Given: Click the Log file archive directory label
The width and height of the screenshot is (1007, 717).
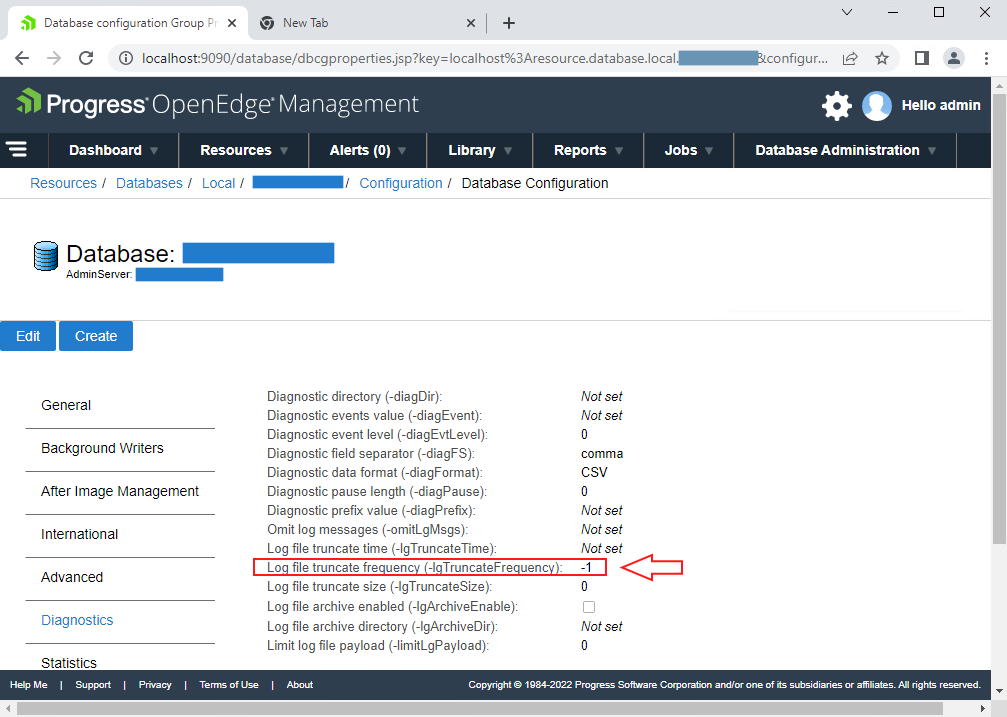Looking at the screenshot, I should 382,626.
